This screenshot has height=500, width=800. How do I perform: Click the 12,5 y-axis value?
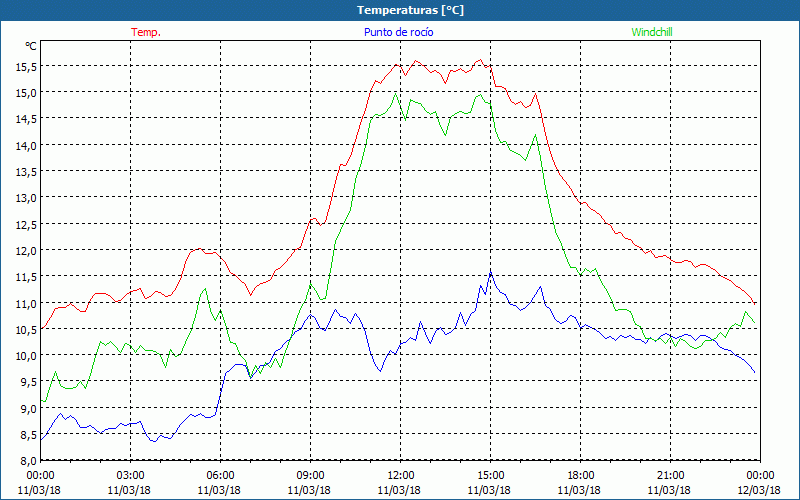click(x=25, y=224)
